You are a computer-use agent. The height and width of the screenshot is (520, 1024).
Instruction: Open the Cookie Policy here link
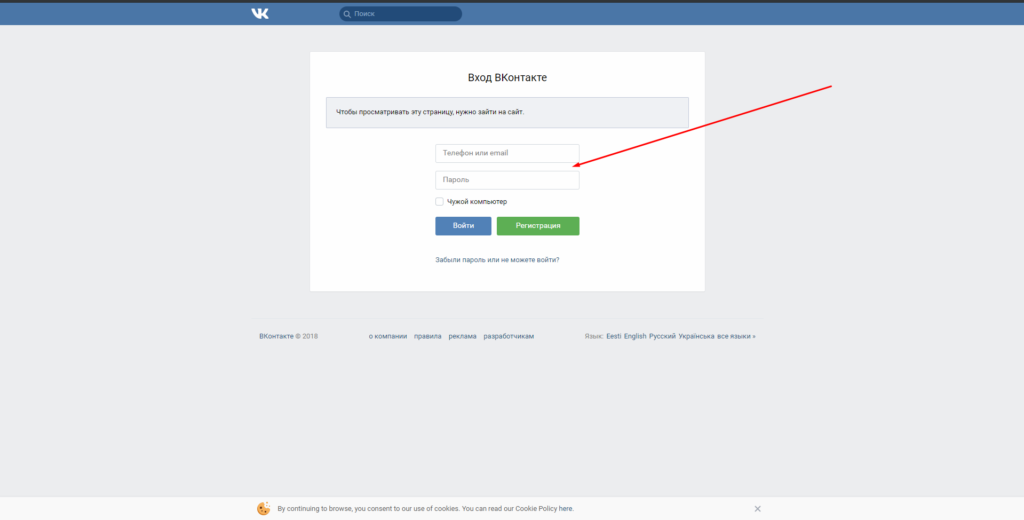coord(566,509)
